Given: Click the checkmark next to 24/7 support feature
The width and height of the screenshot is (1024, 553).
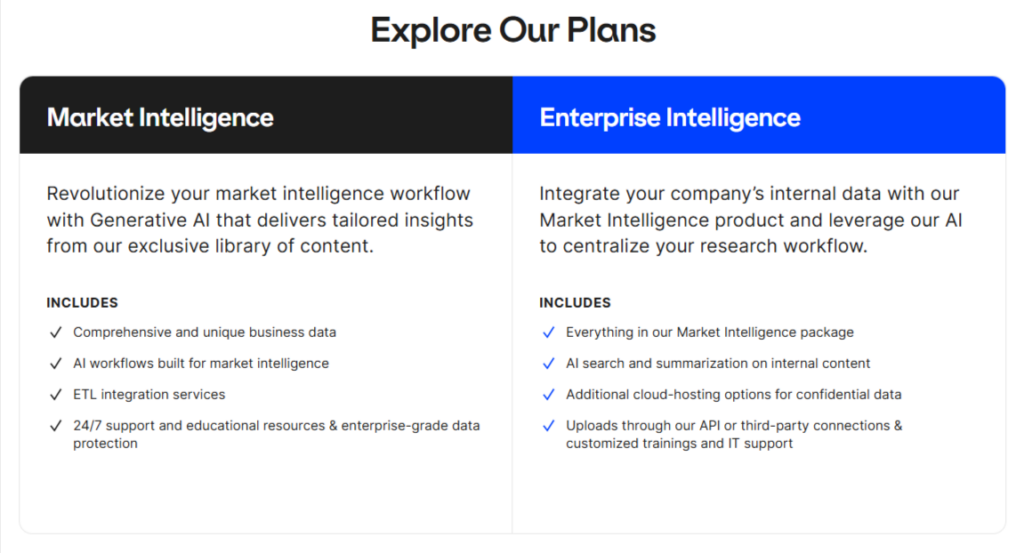Looking at the screenshot, I should tap(54, 425).
